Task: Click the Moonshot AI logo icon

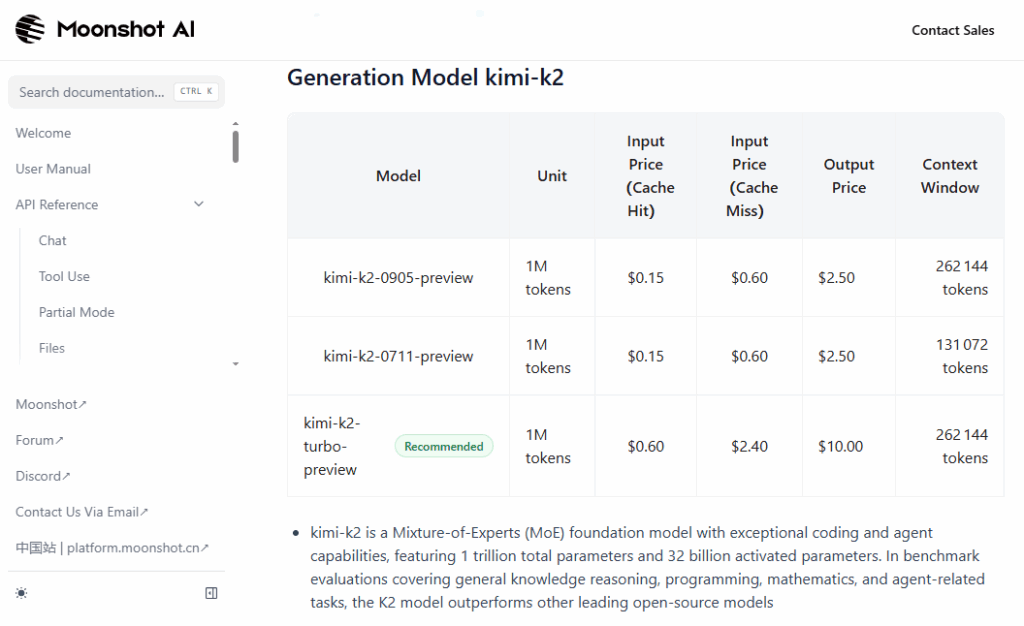Action: 30,30
